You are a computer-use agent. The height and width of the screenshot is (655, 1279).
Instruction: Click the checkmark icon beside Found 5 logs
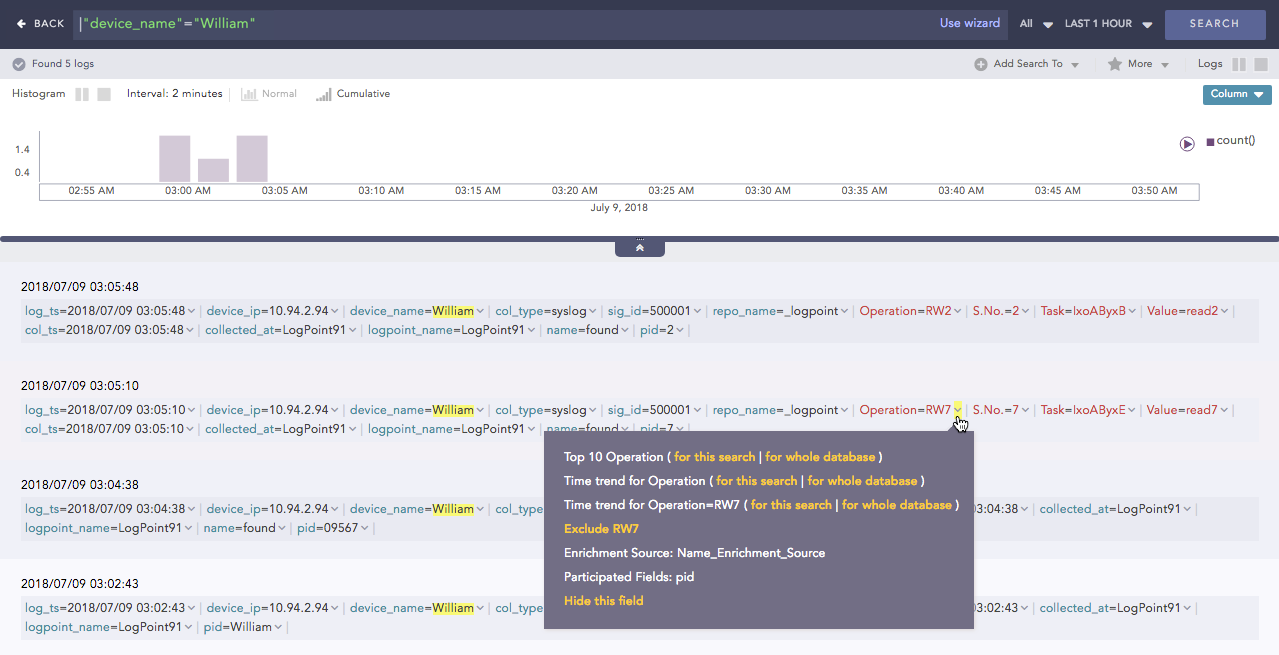pyautogui.click(x=19, y=63)
